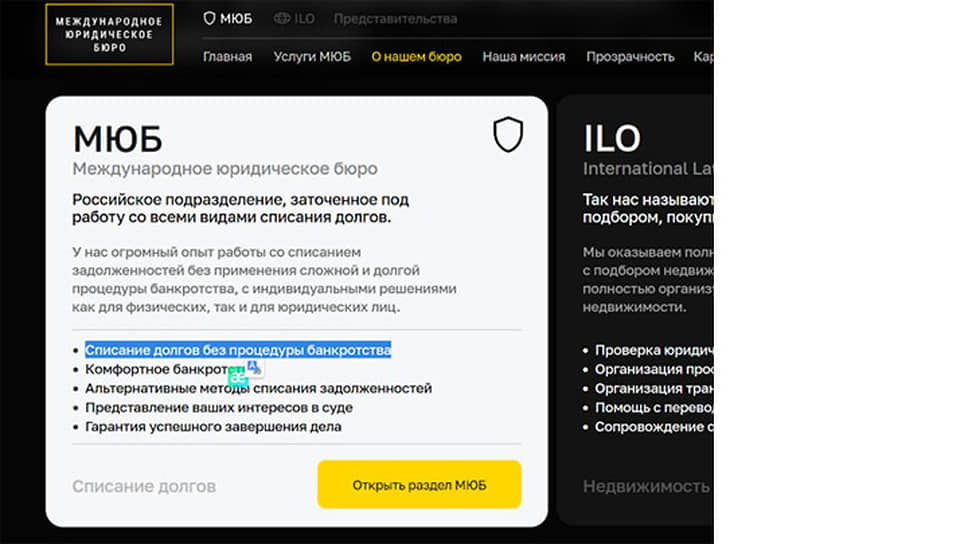Click the yellow Открыть раздел МЮБ button
Viewport: 968px width, 544px height.
[419, 485]
